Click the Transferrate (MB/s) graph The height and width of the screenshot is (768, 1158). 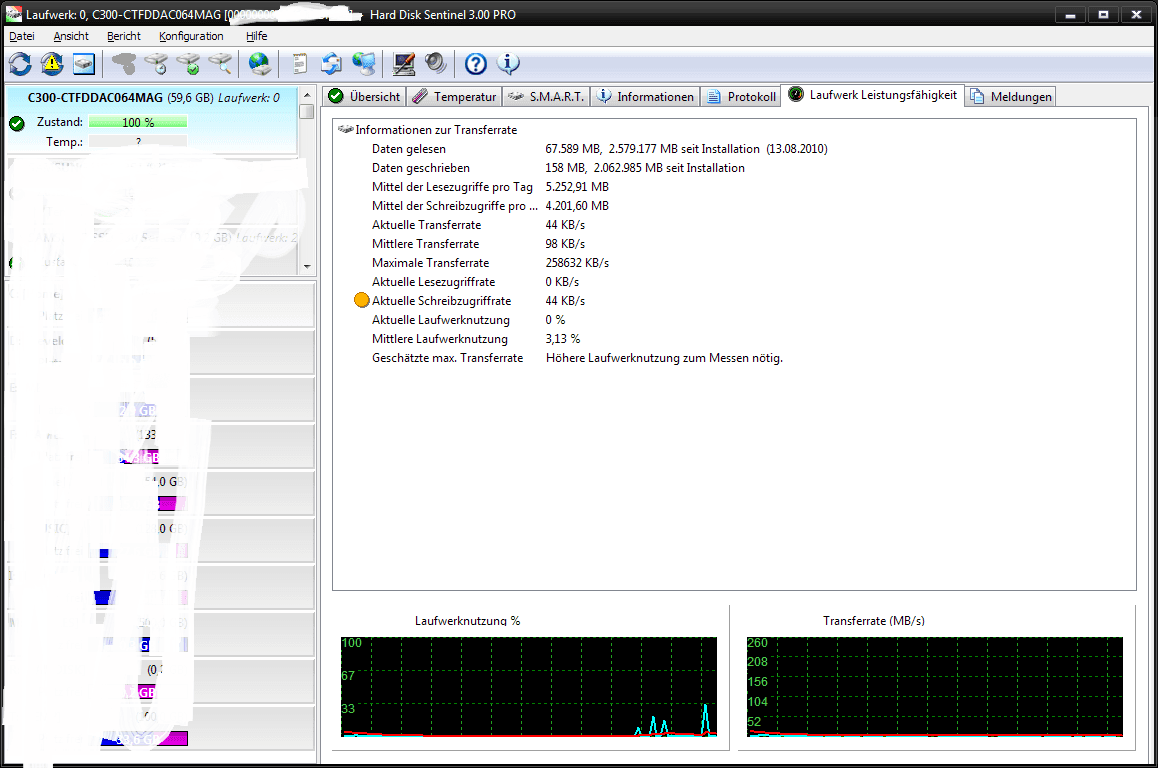tap(934, 687)
